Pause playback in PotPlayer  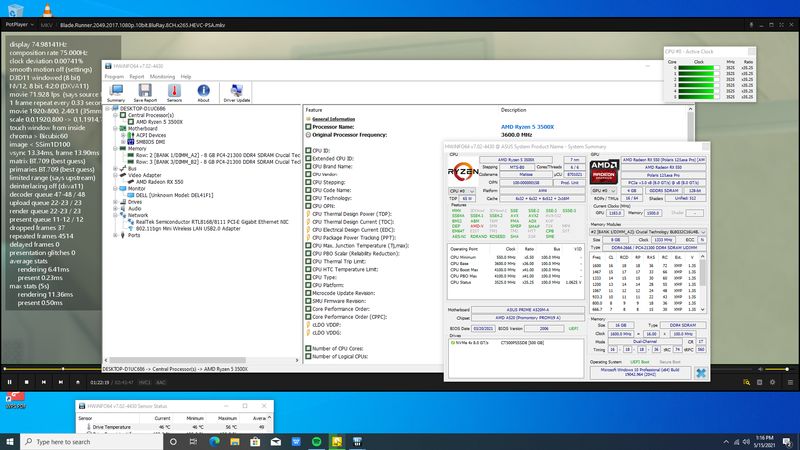click(9, 382)
